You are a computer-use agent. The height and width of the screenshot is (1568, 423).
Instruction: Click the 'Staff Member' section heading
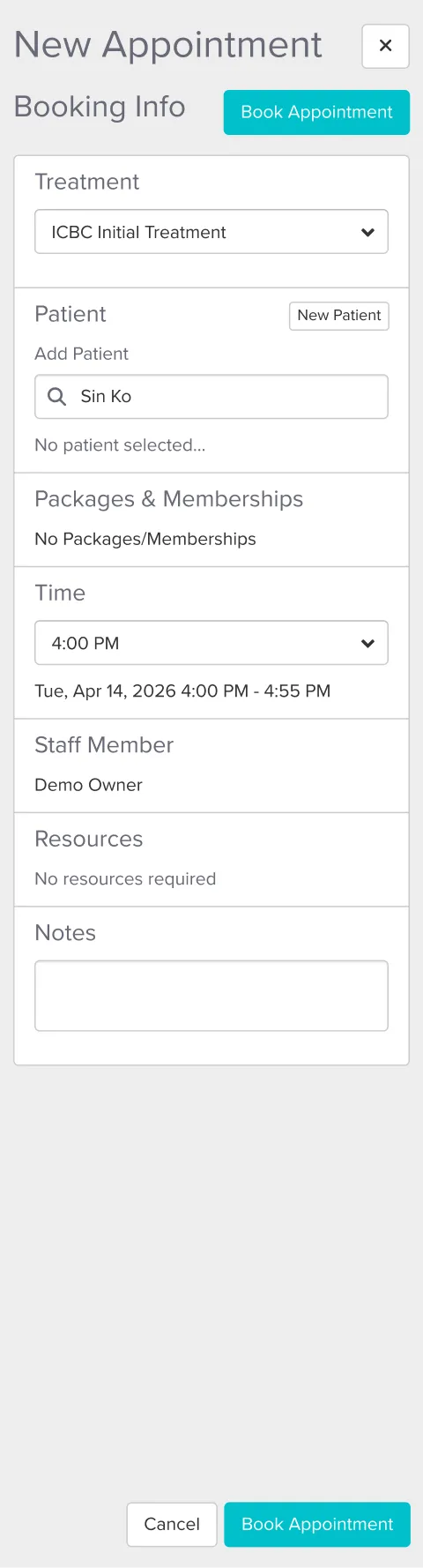coord(104,745)
